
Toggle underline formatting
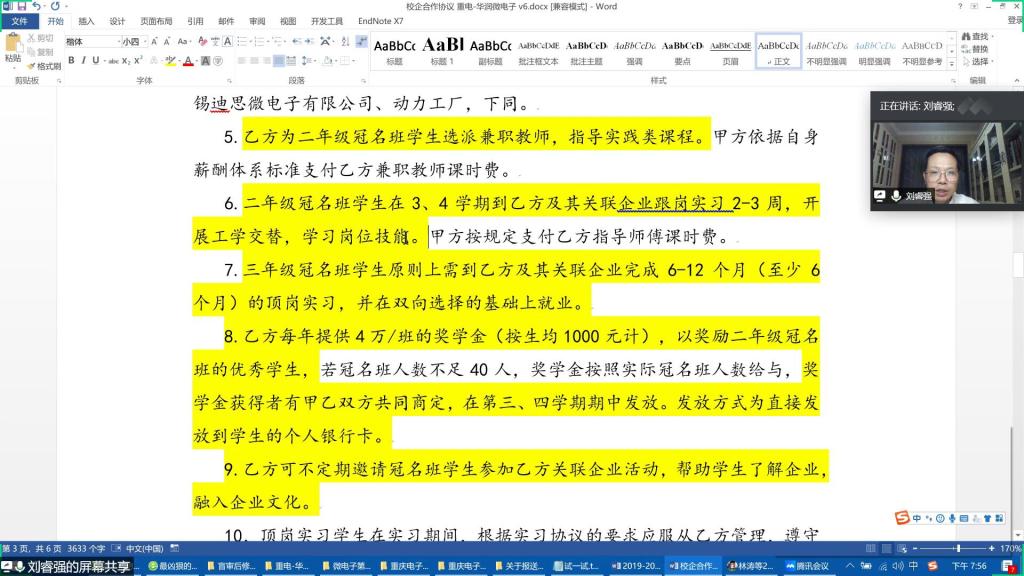tap(96, 61)
